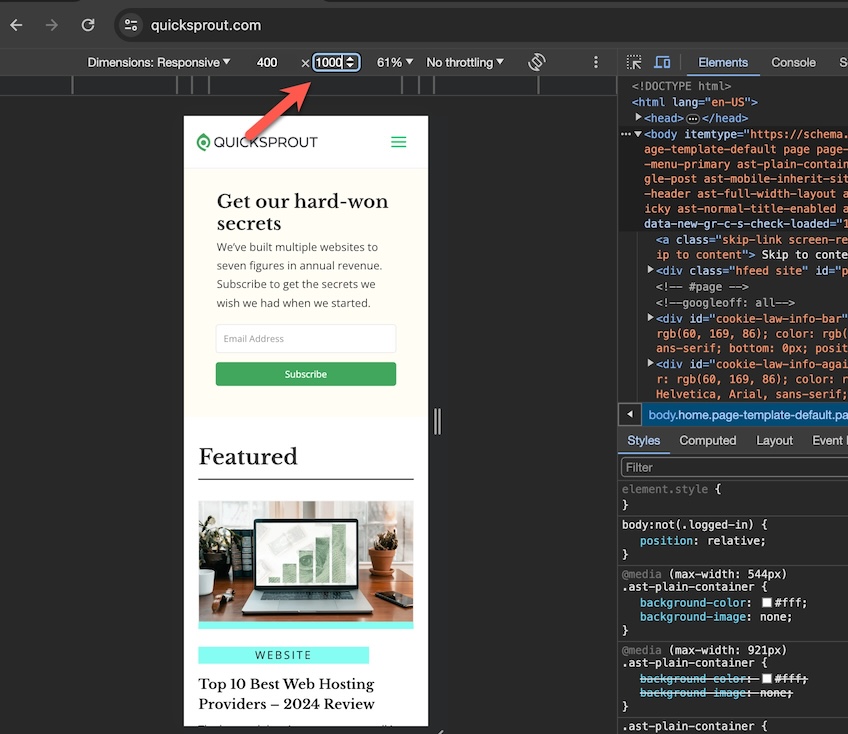This screenshot has height=734, width=848.
Task: Click the QuickSprout logo in the page preview
Action: [x=257, y=142]
